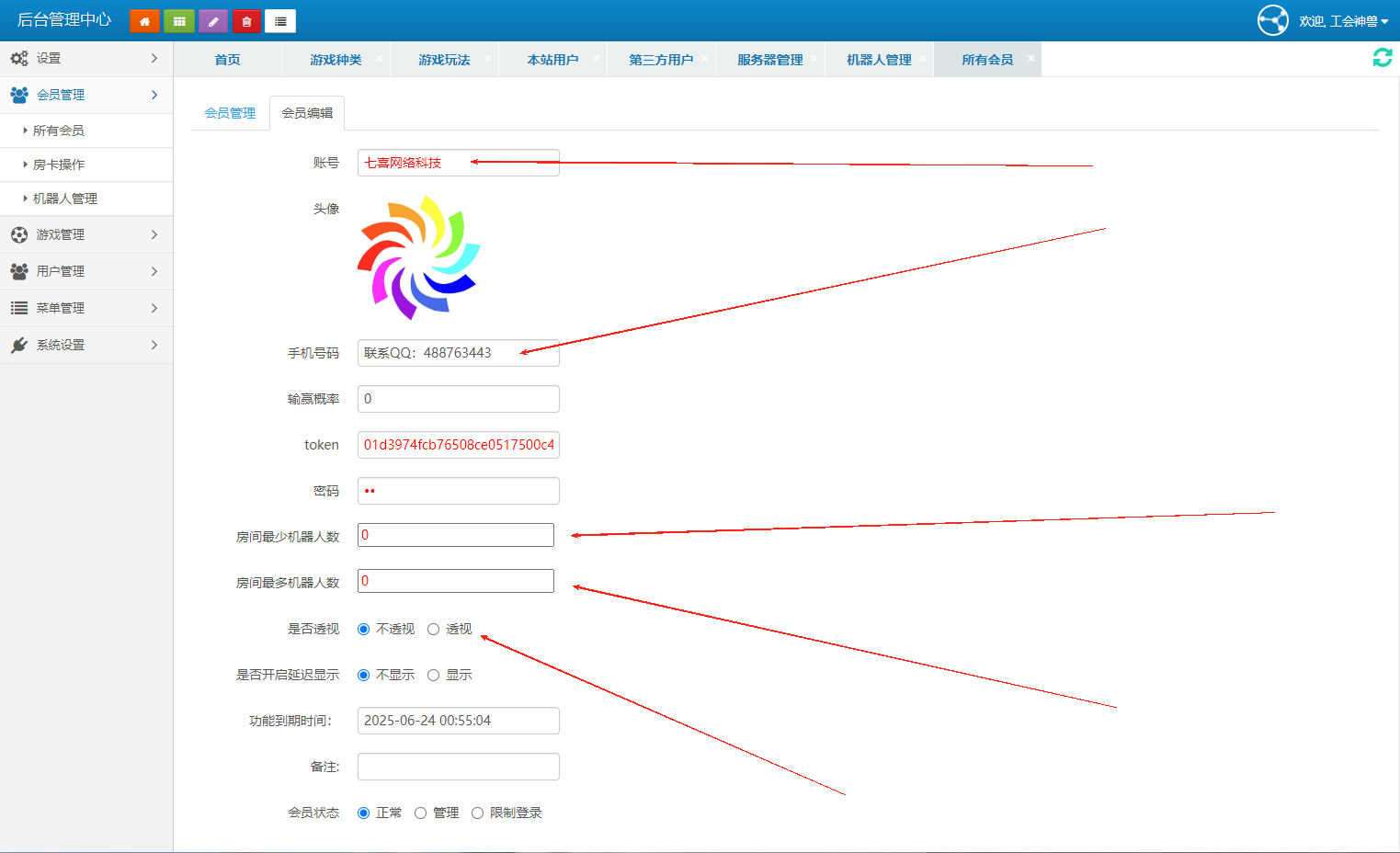Image resolution: width=1400 pixels, height=853 pixels.
Task: Select 显示 for 是否开启延迟显示
Action: (433, 675)
